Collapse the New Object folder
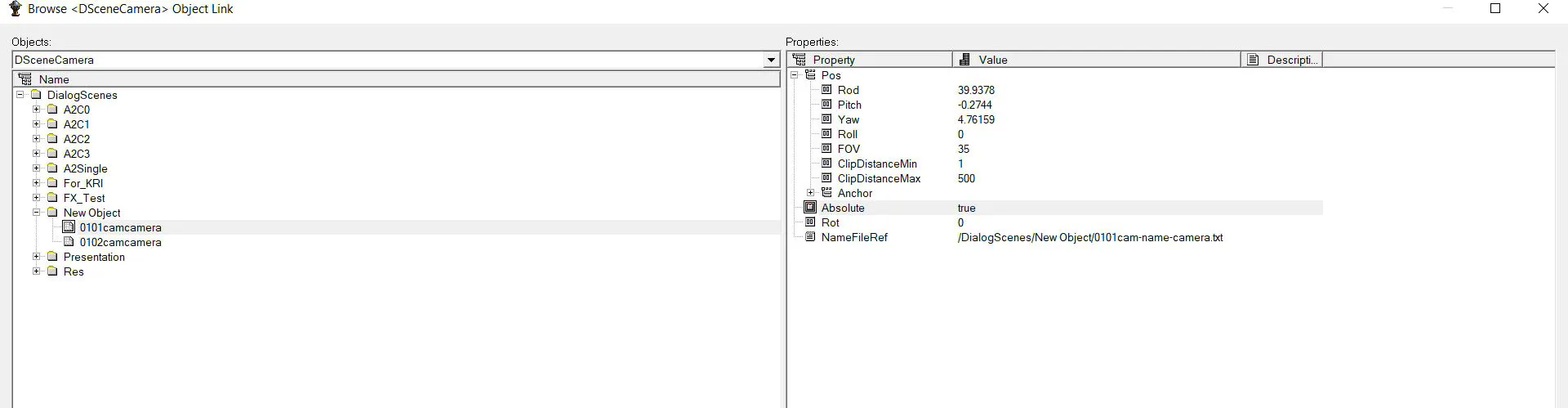The height and width of the screenshot is (408, 1568). (36, 213)
